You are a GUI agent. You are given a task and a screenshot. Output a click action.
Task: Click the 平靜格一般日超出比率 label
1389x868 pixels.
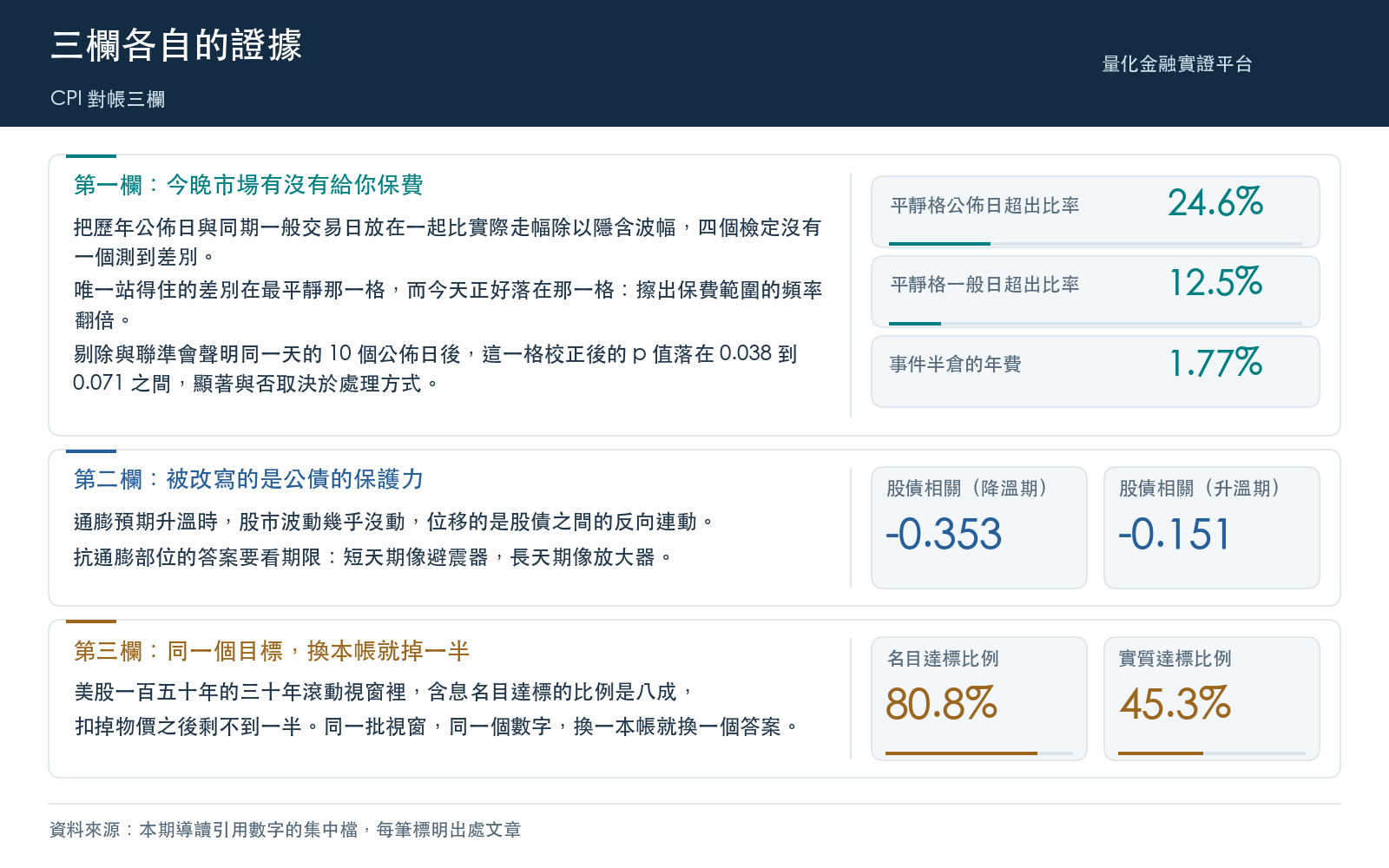tap(984, 285)
